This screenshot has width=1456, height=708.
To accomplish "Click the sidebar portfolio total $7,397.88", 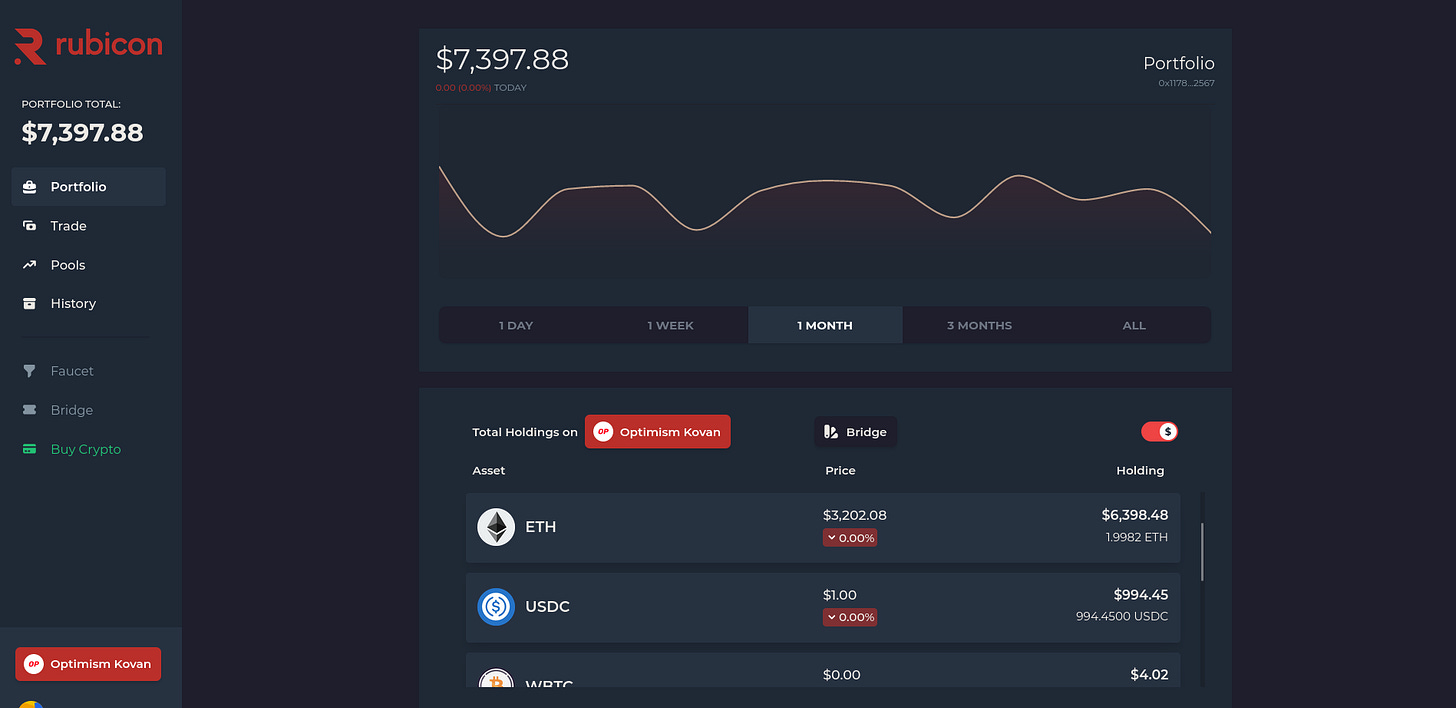I will pos(82,132).
